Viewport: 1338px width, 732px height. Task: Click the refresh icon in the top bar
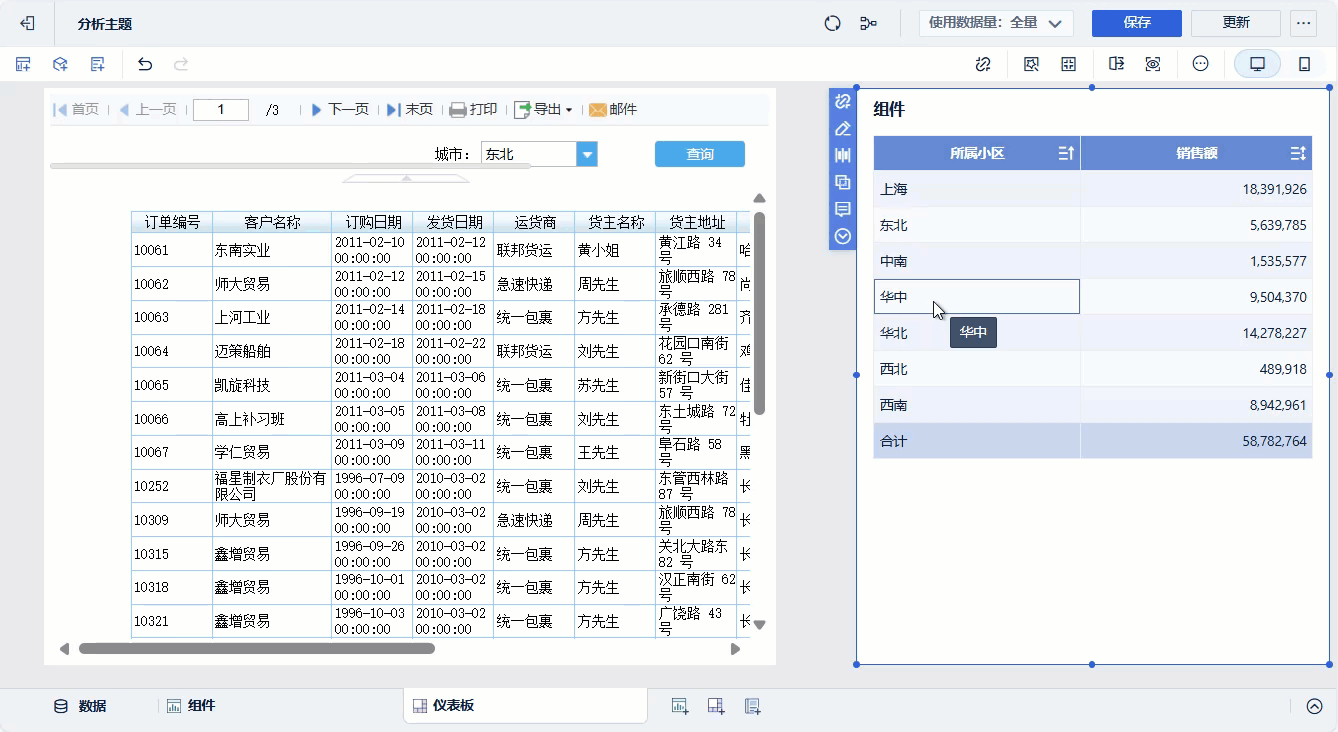(832, 22)
